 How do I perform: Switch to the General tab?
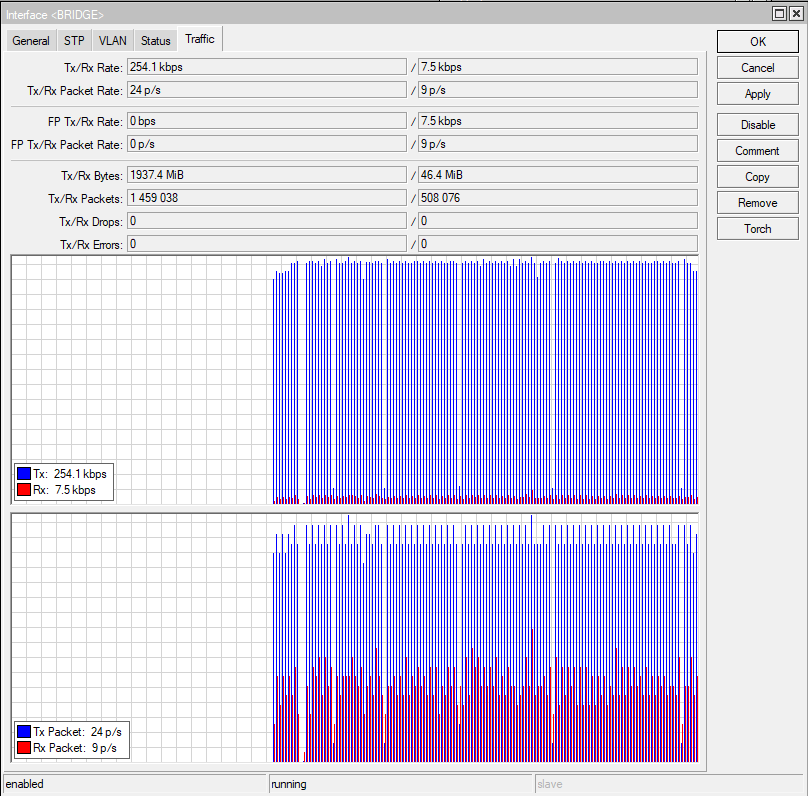tap(31, 41)
